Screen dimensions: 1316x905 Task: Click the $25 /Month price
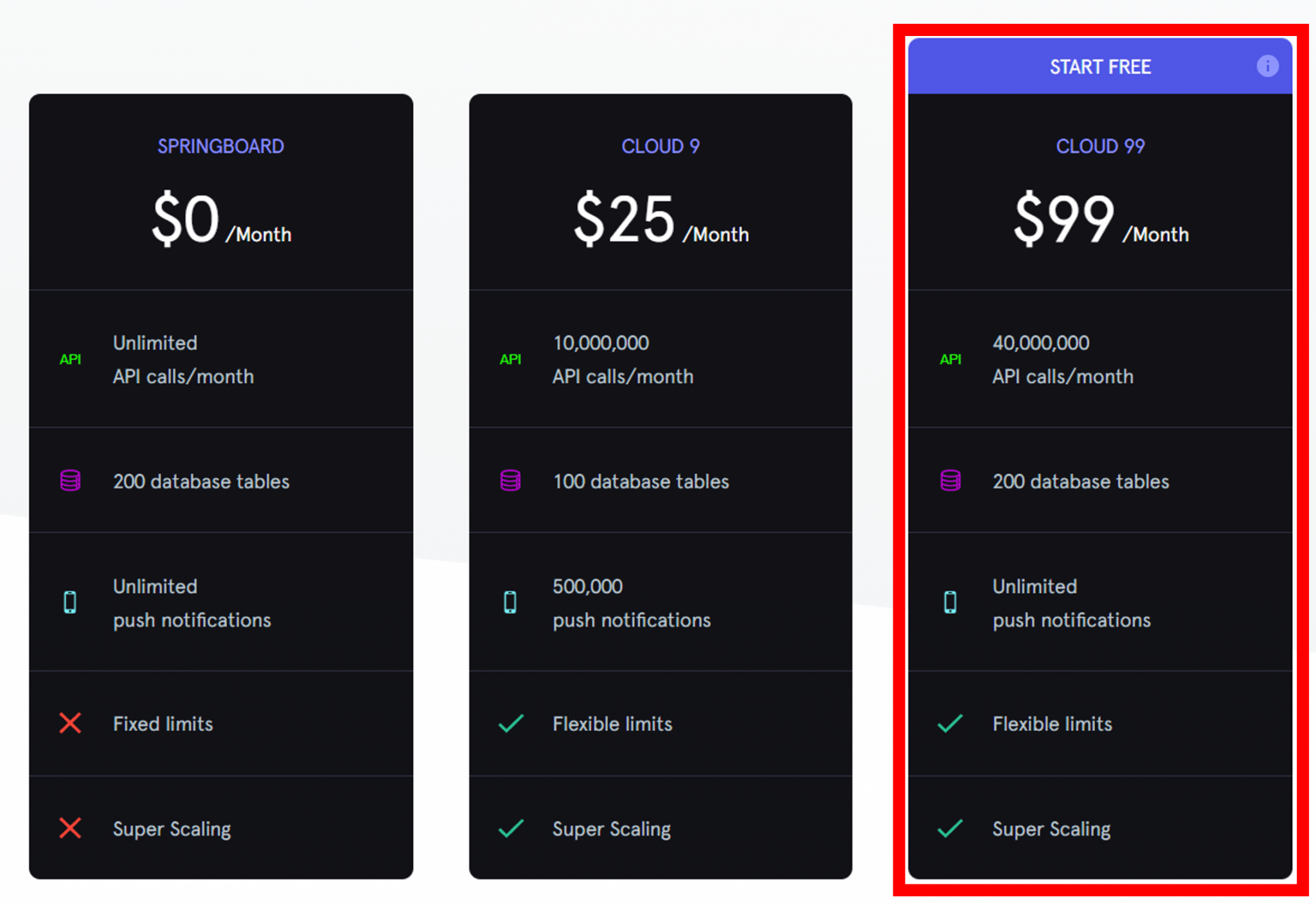(x=661, y=220)
